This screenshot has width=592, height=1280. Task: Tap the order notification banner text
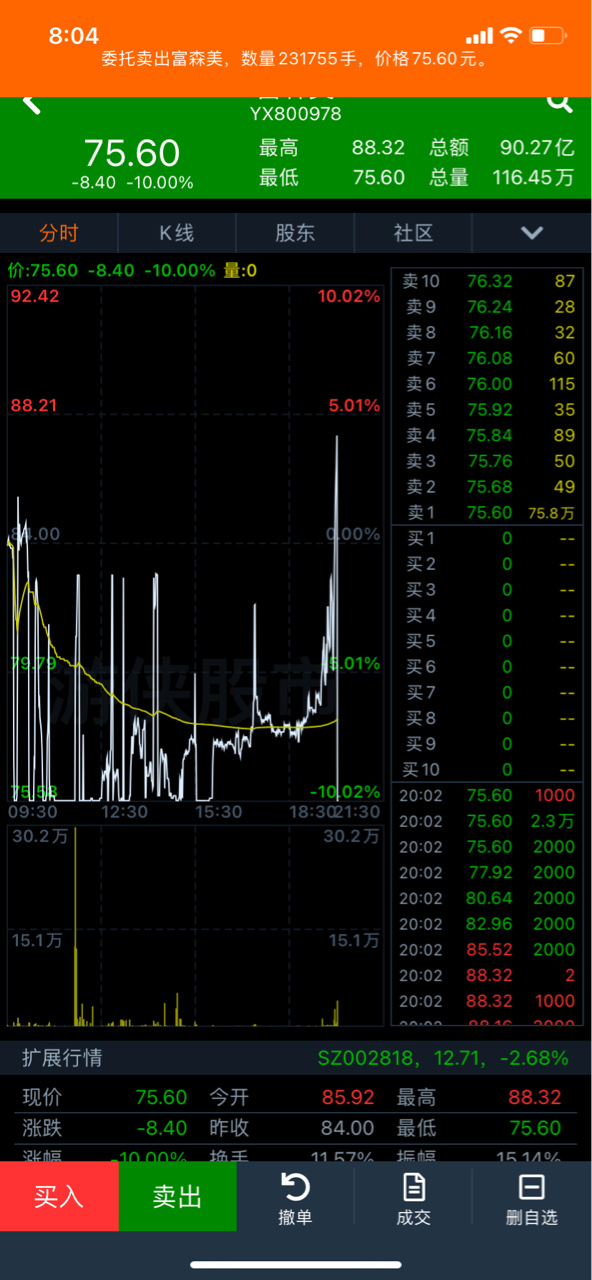pyautogui.click(x=296, y=59)
